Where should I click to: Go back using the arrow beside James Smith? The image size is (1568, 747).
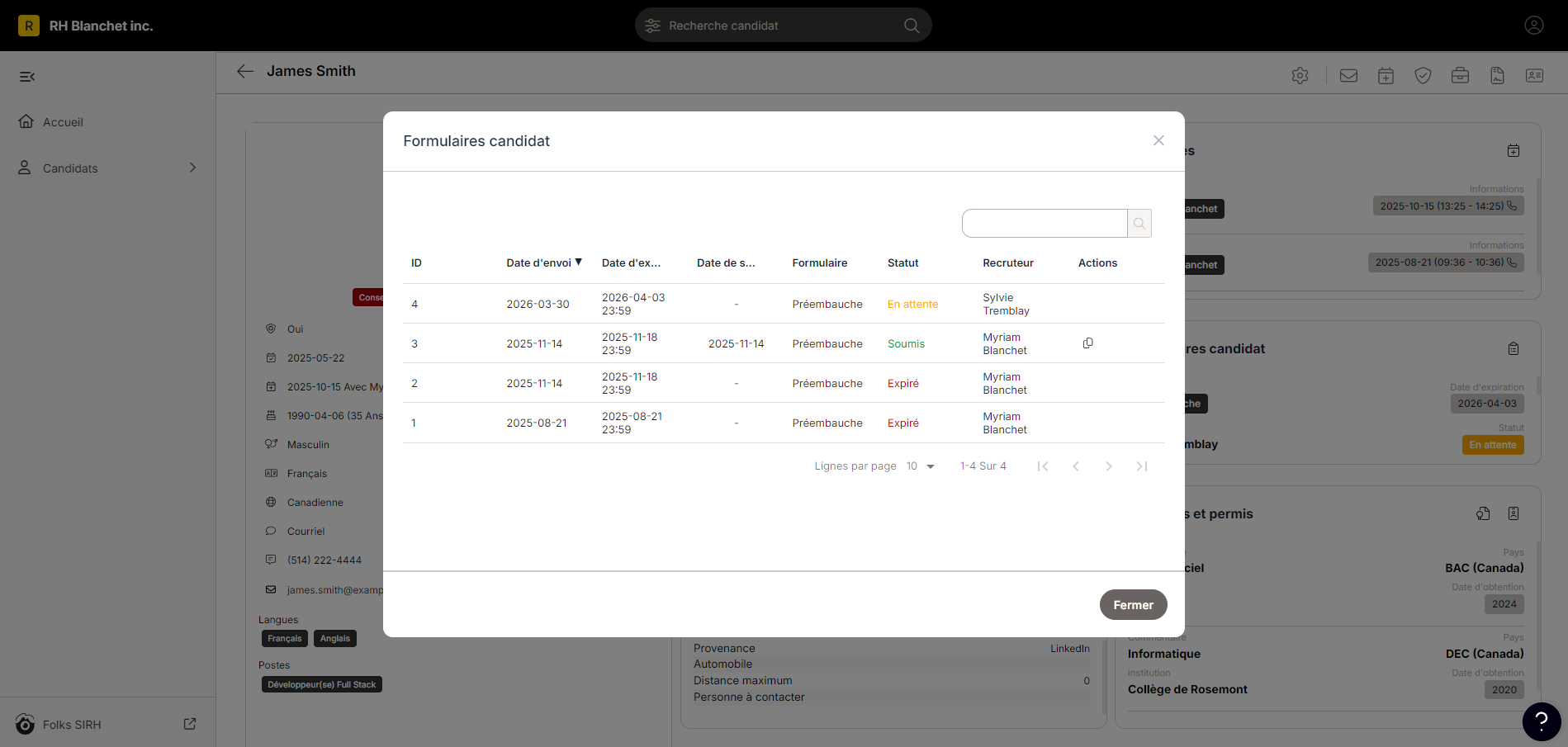pyautogui.click(x=245, y=71)
